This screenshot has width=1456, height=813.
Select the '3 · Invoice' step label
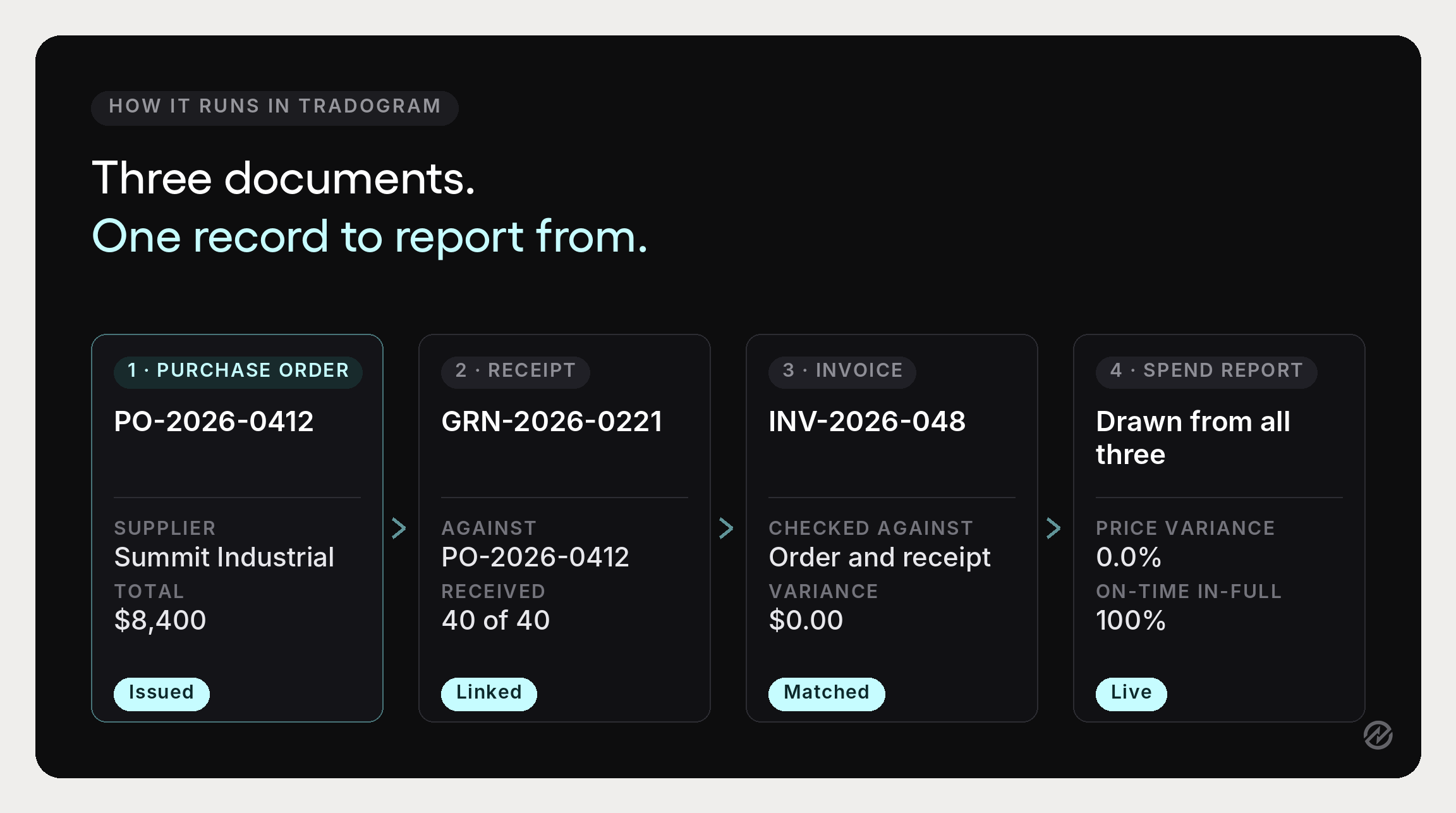point(842,371)
